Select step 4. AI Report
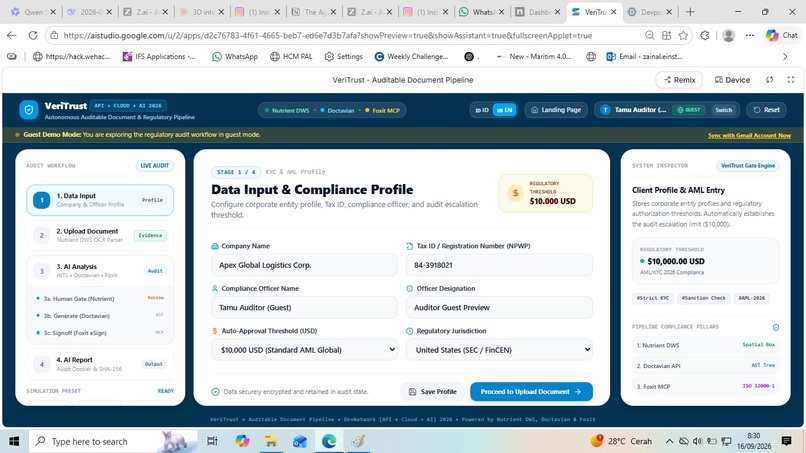The image size is (806, 453). pyautogui.click(x=100, y=364)
